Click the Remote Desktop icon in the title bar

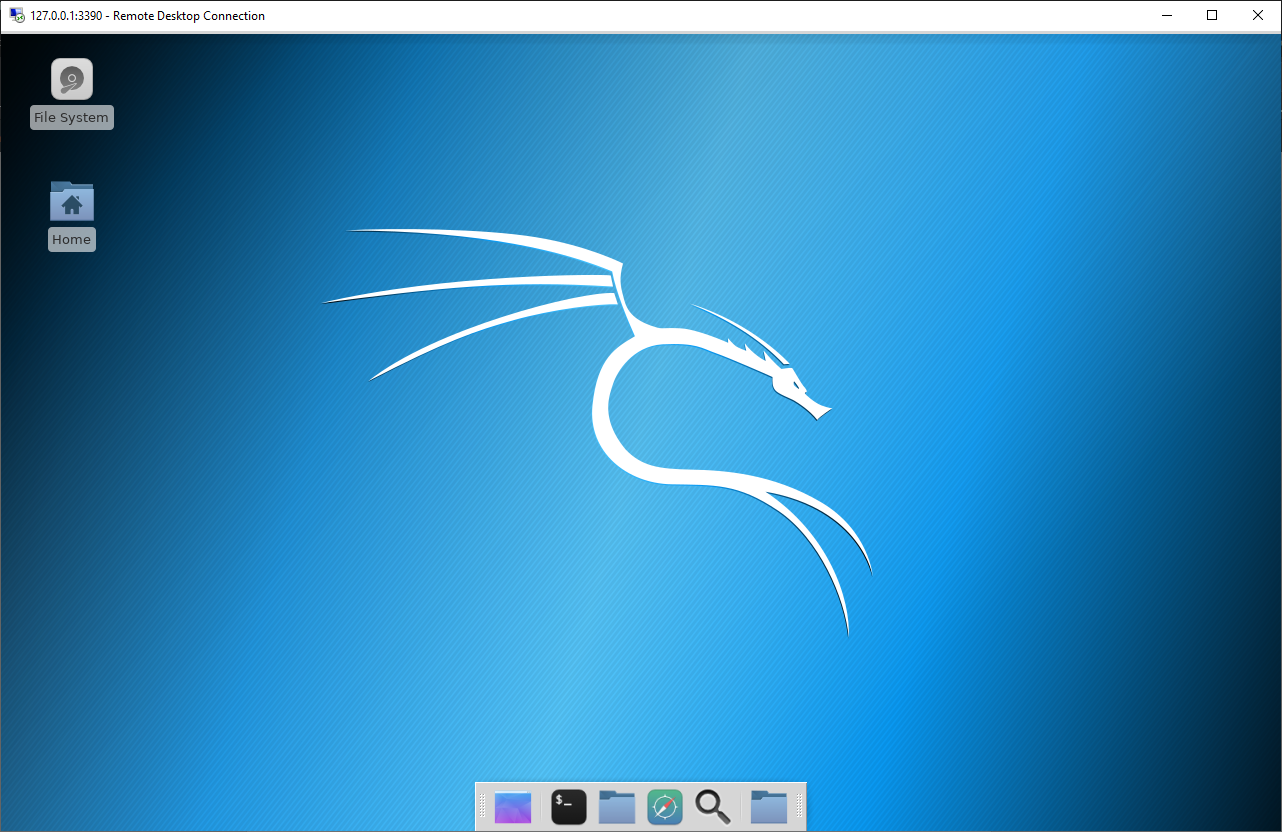tap(14, 15)
